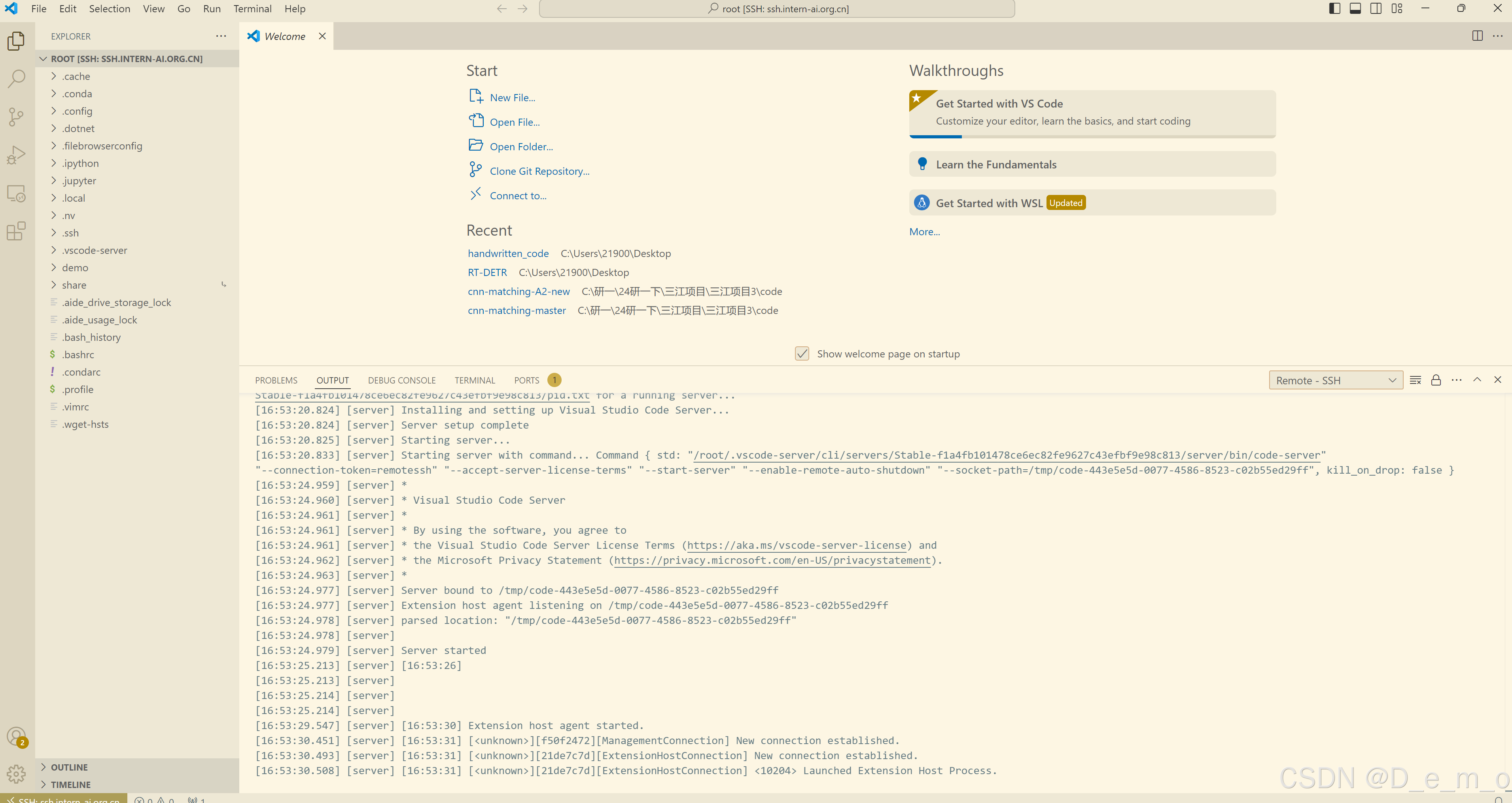This screenshot has height=803, width=1512.
Task: Open the Accounts menu icon
Action: [x=17, y=737]
